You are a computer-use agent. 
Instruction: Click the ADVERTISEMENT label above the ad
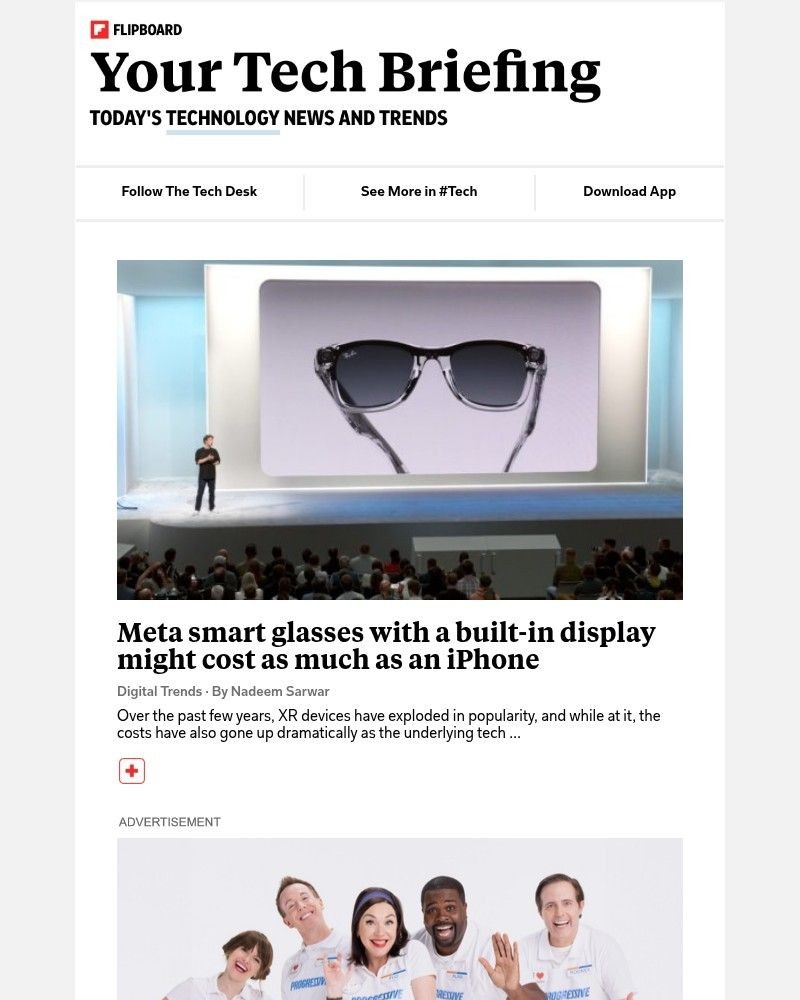tap(169, 822)
